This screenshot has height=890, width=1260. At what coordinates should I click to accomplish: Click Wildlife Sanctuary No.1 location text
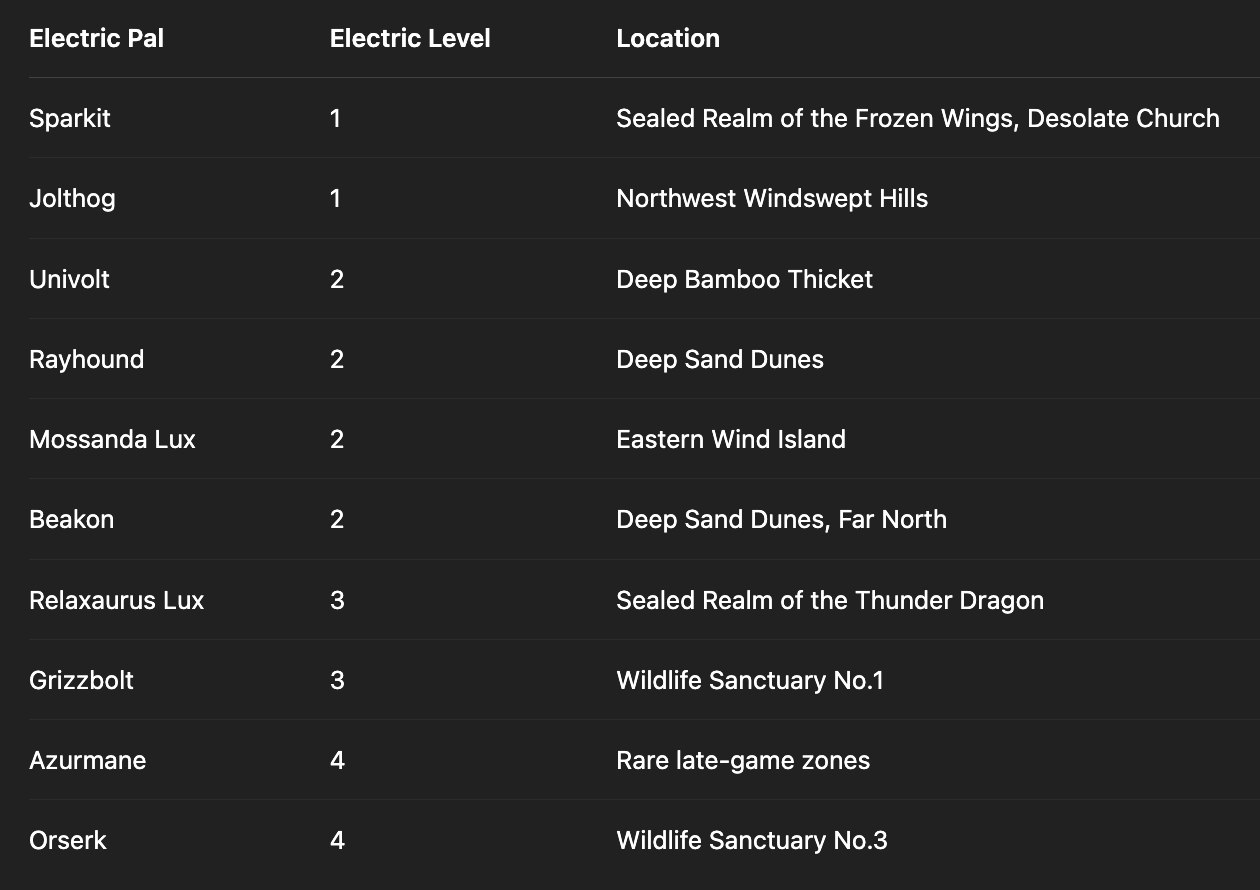click(750, 680)
